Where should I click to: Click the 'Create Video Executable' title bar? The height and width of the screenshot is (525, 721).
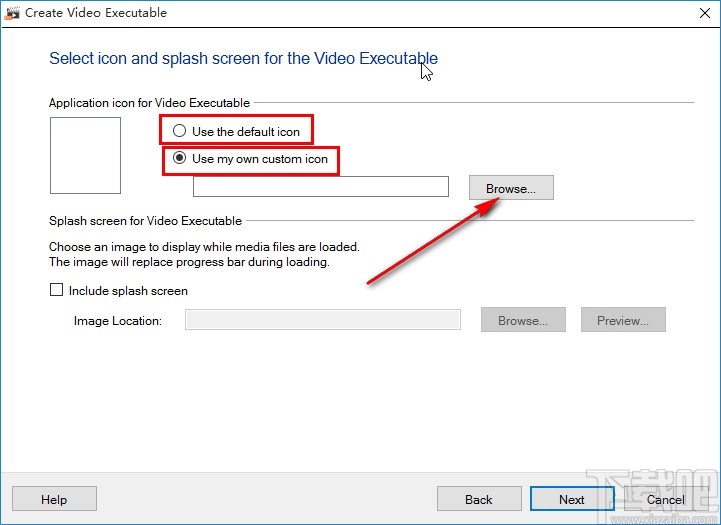96,13
